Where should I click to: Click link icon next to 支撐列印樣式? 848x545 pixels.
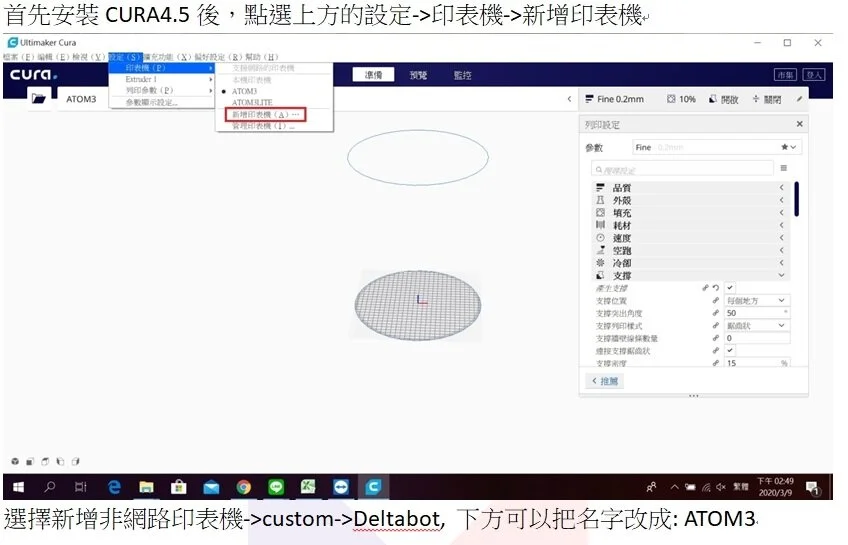point(716,325)
